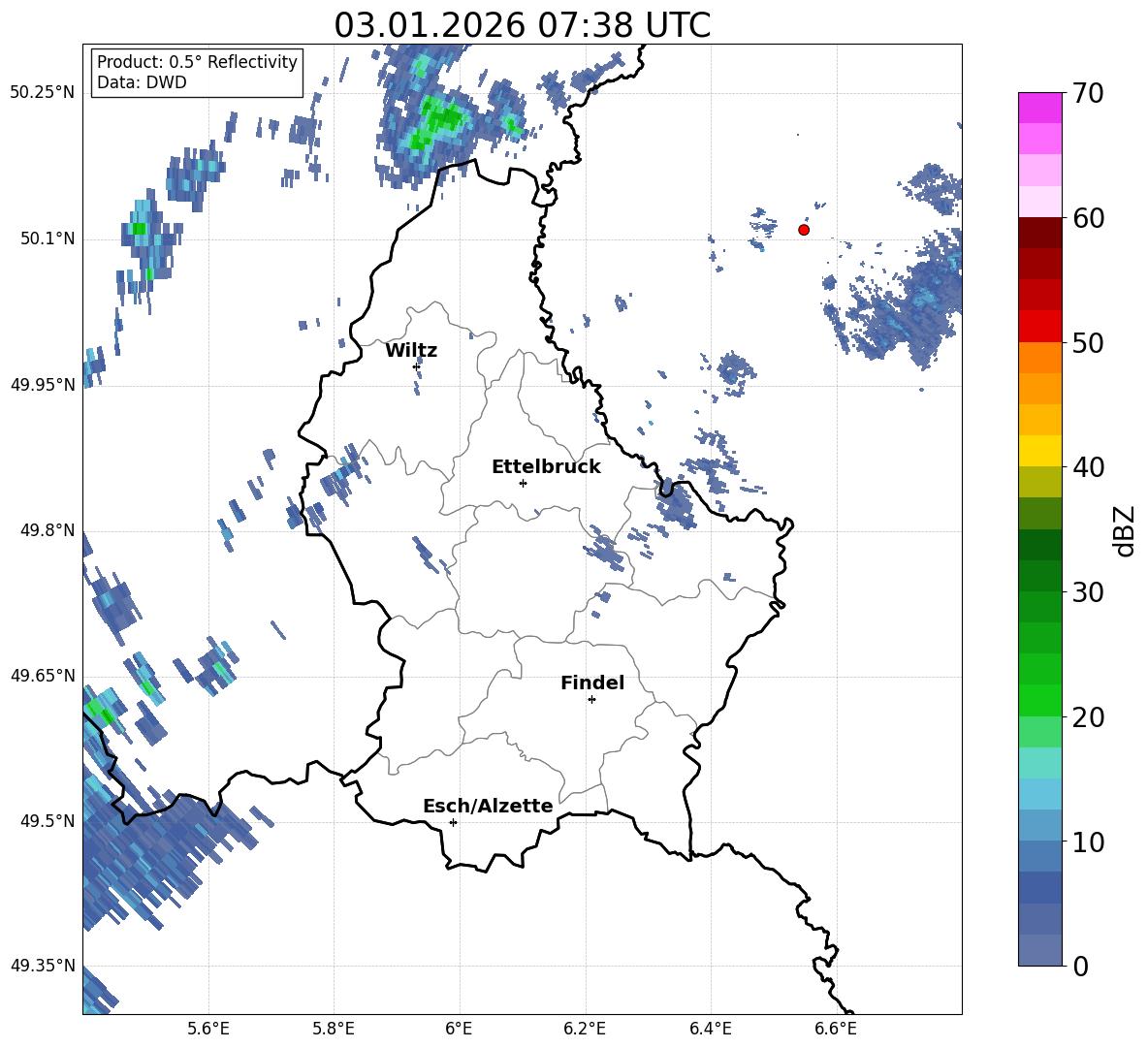Click the Ettelbruck city label
The image size is (1148, 1048).
546,467
